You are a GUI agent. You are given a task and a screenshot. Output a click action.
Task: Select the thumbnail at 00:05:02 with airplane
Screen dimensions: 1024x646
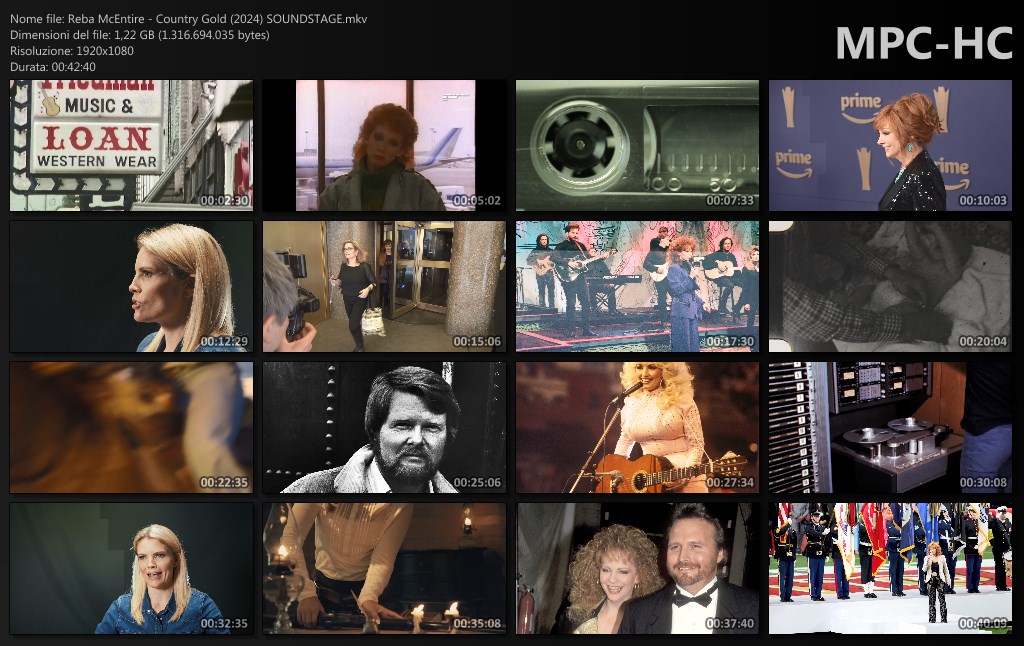[384, 146]
